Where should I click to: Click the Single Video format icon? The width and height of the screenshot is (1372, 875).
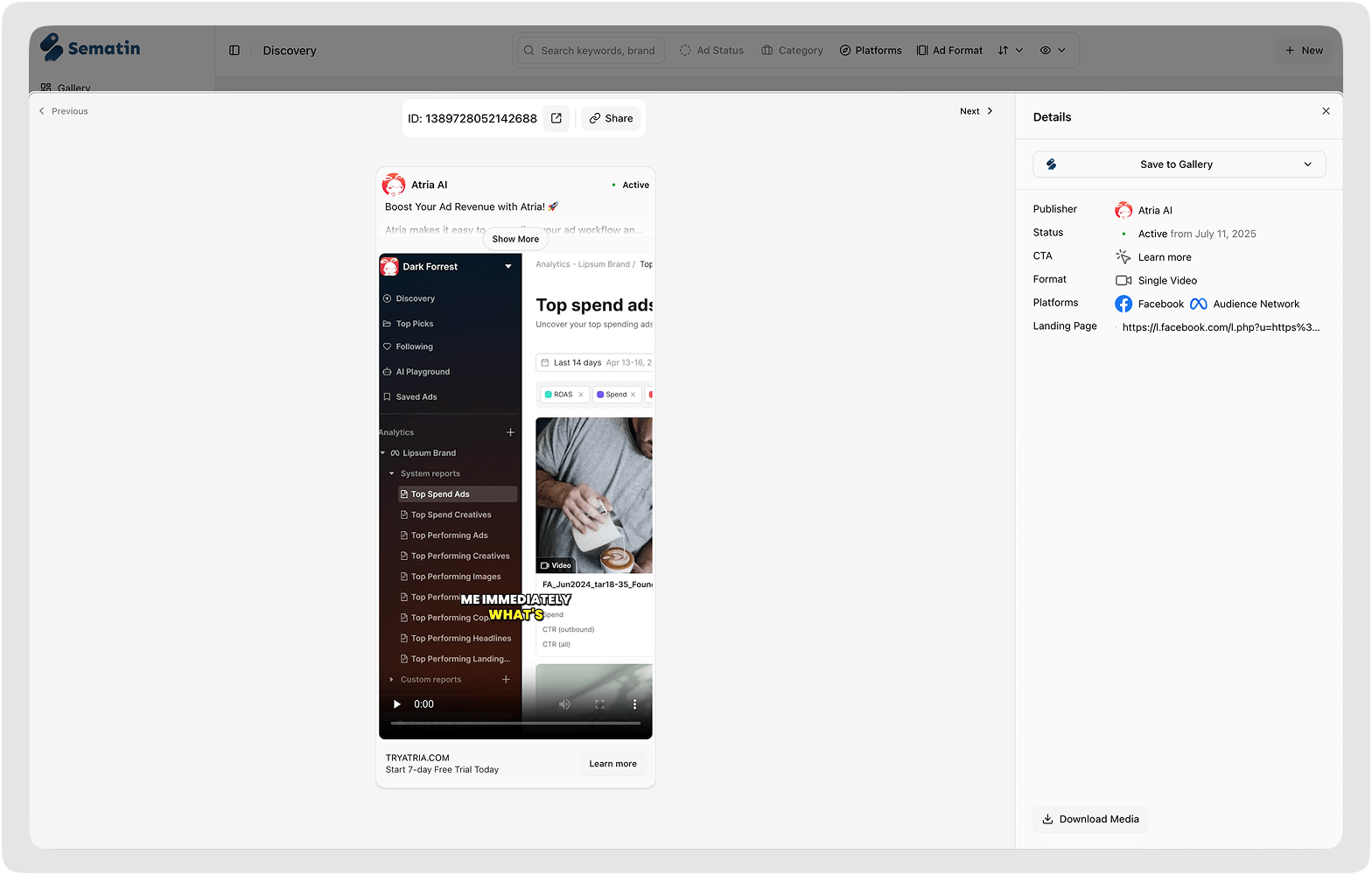tap(1123, 280)
